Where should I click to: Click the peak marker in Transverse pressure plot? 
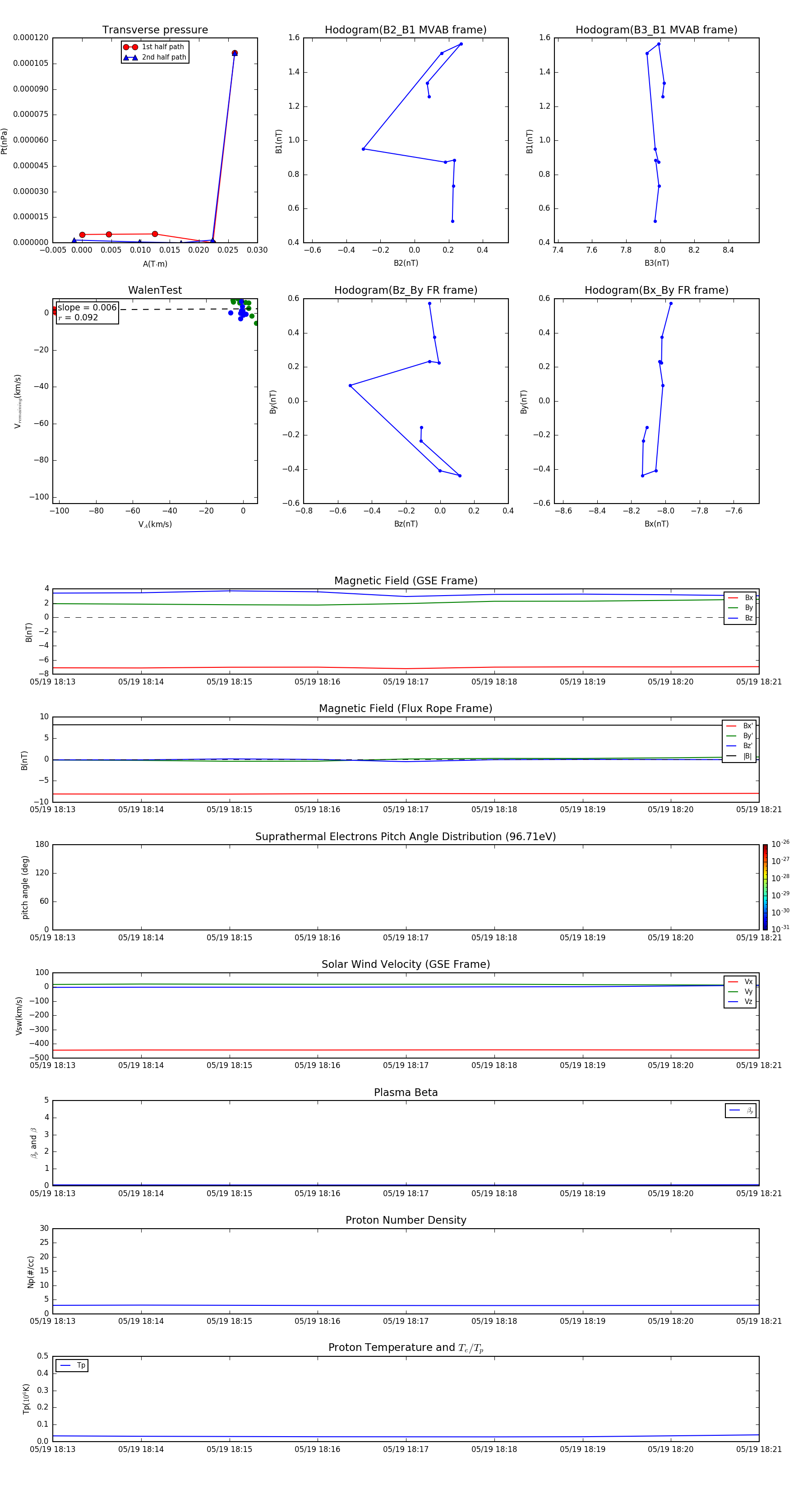[x=234, y=53]
